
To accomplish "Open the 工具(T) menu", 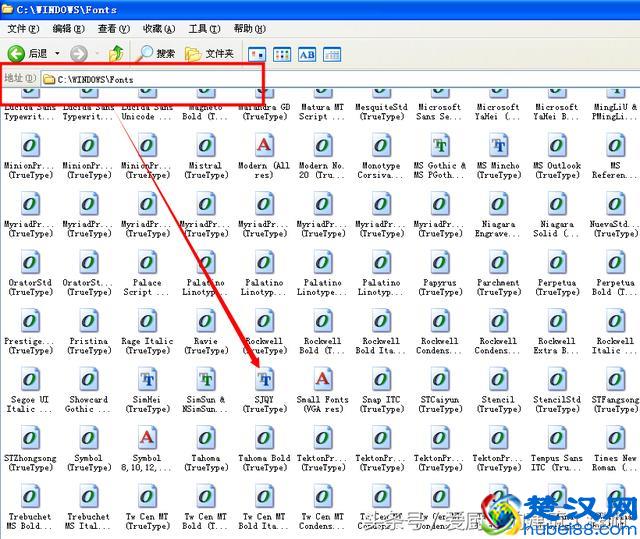I will [204, 29].
